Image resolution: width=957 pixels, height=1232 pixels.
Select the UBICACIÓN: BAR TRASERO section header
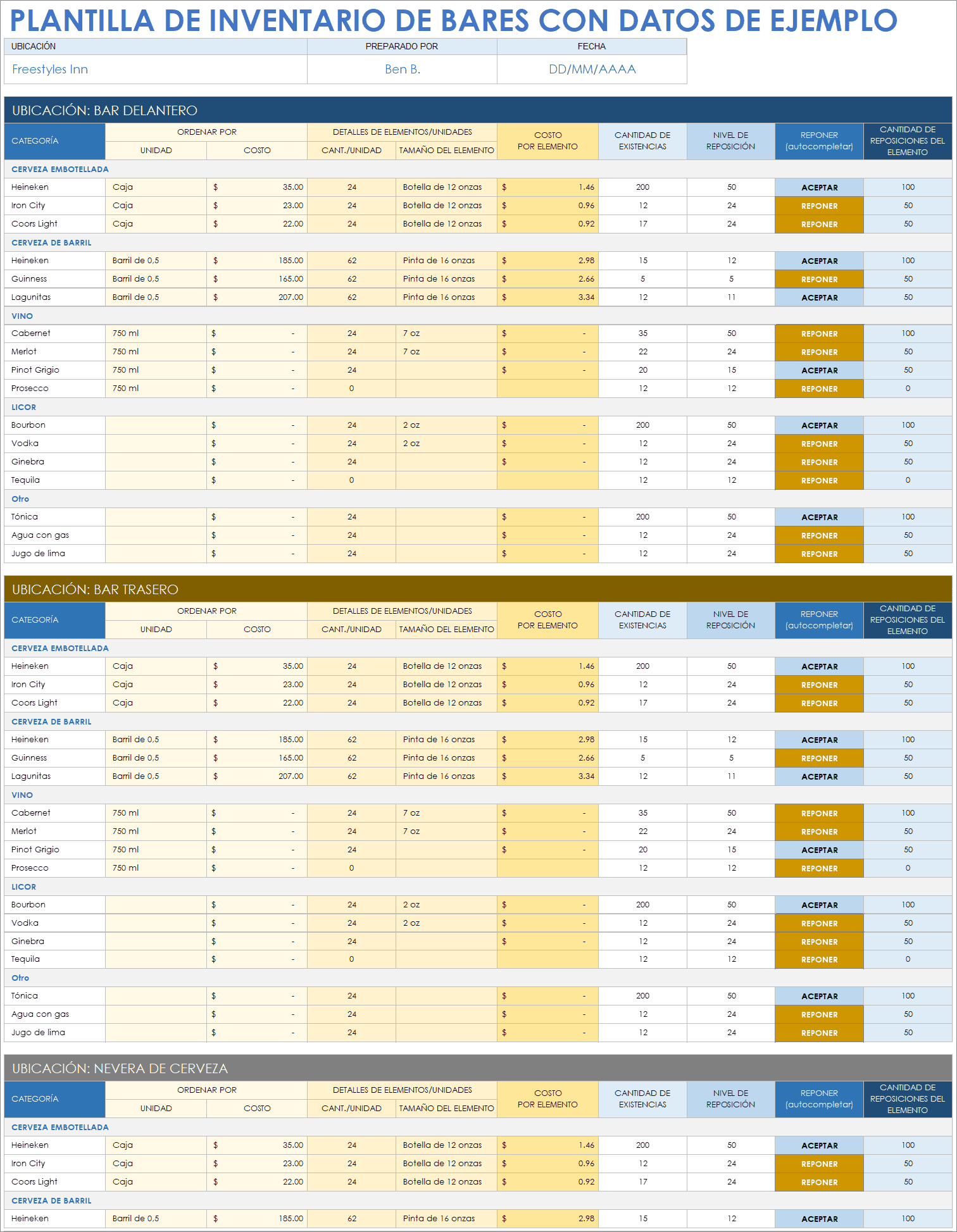click(478, 589)
